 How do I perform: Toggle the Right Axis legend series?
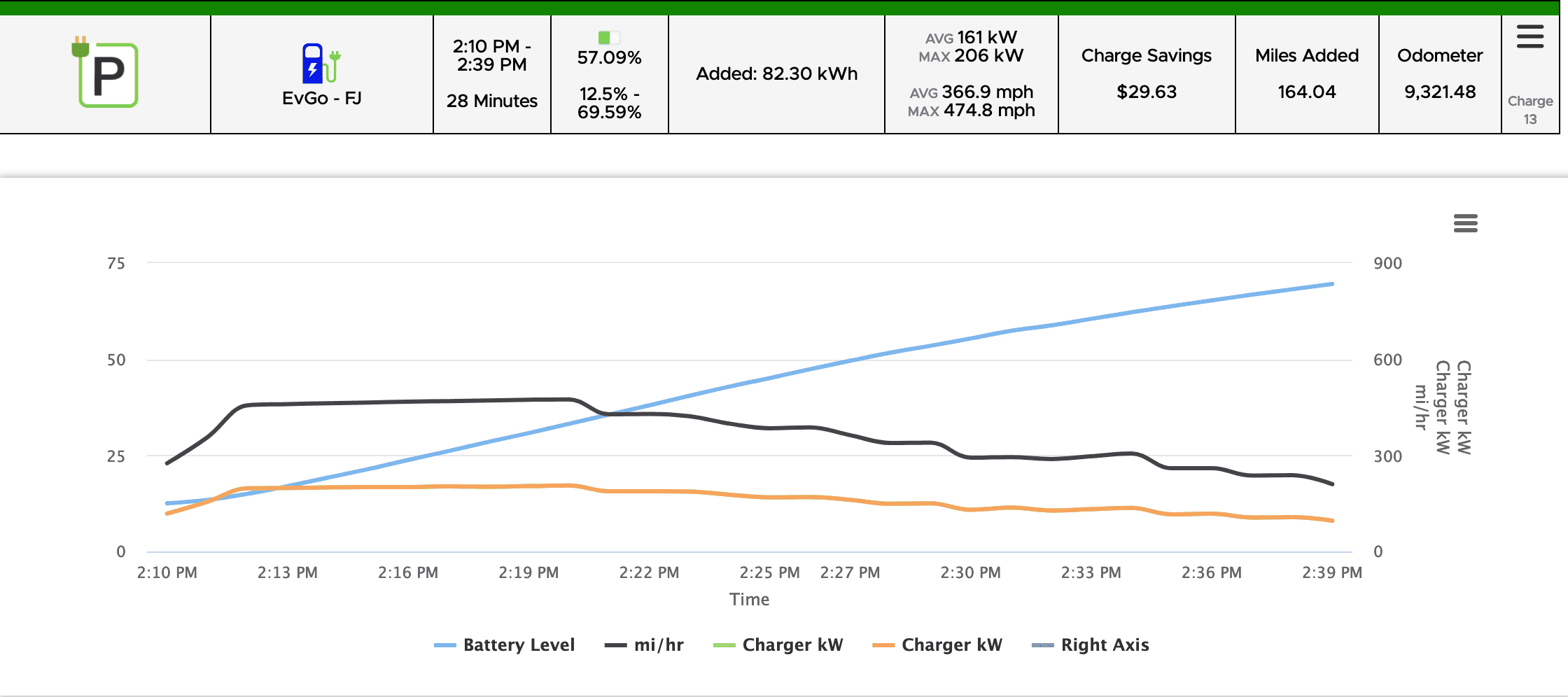(1091, 645)
